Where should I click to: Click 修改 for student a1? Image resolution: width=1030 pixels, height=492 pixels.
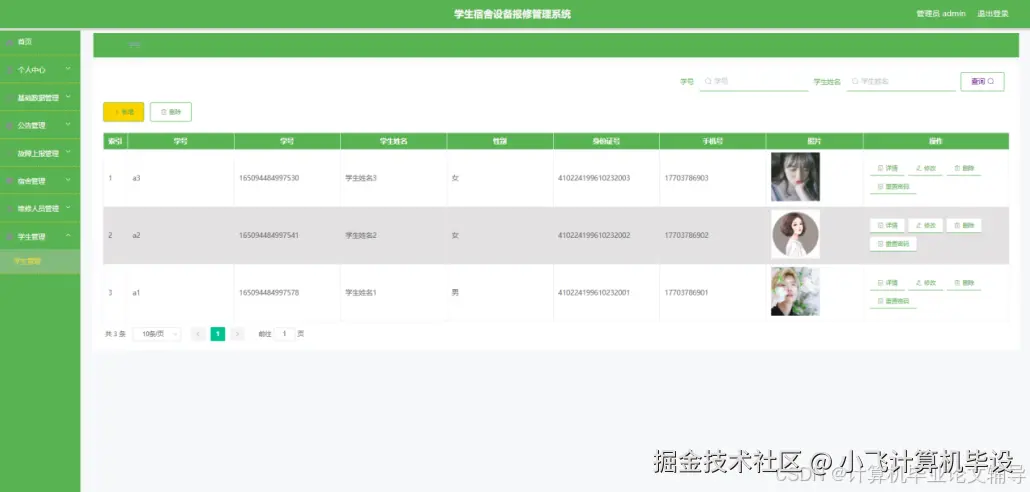(x=925, y=283)
